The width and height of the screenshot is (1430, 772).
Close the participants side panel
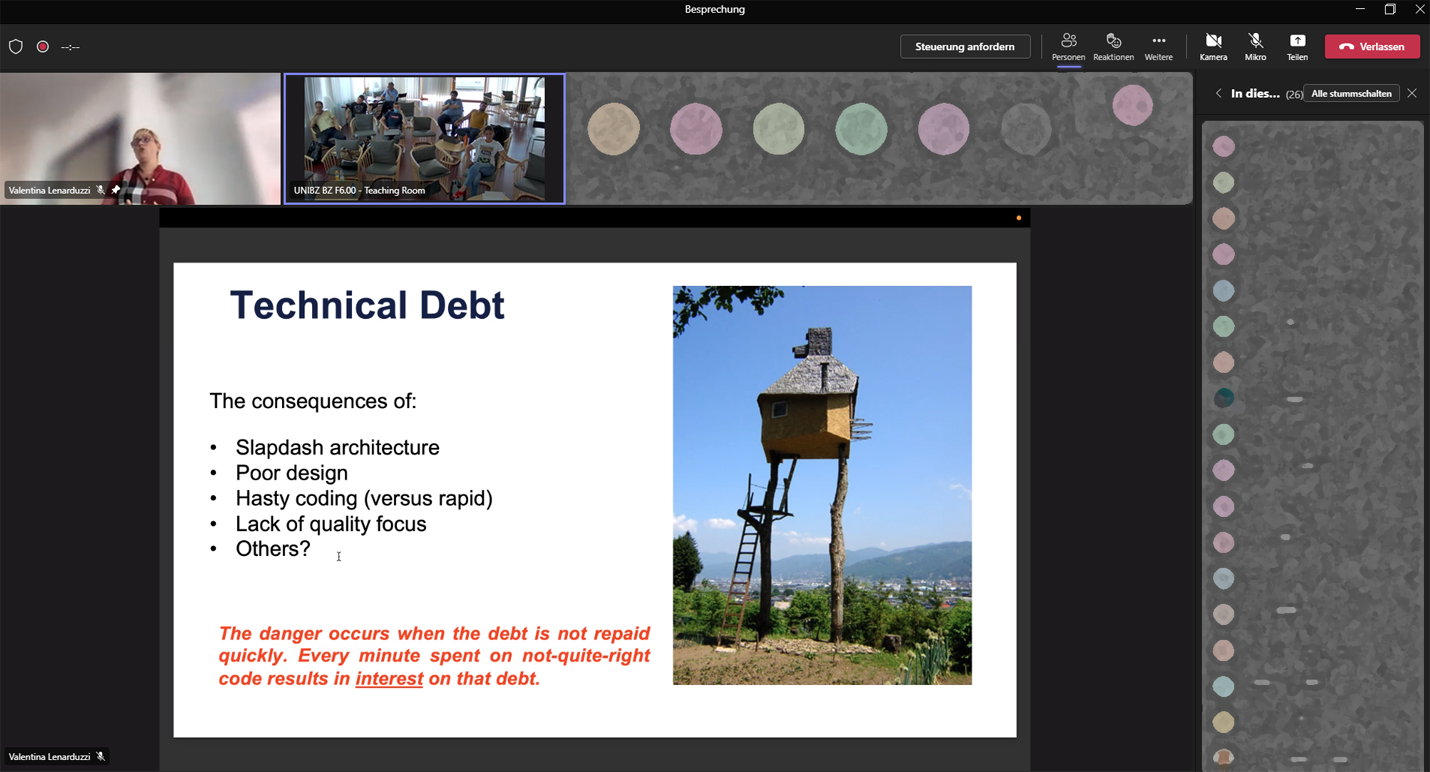click(1412, 93)
